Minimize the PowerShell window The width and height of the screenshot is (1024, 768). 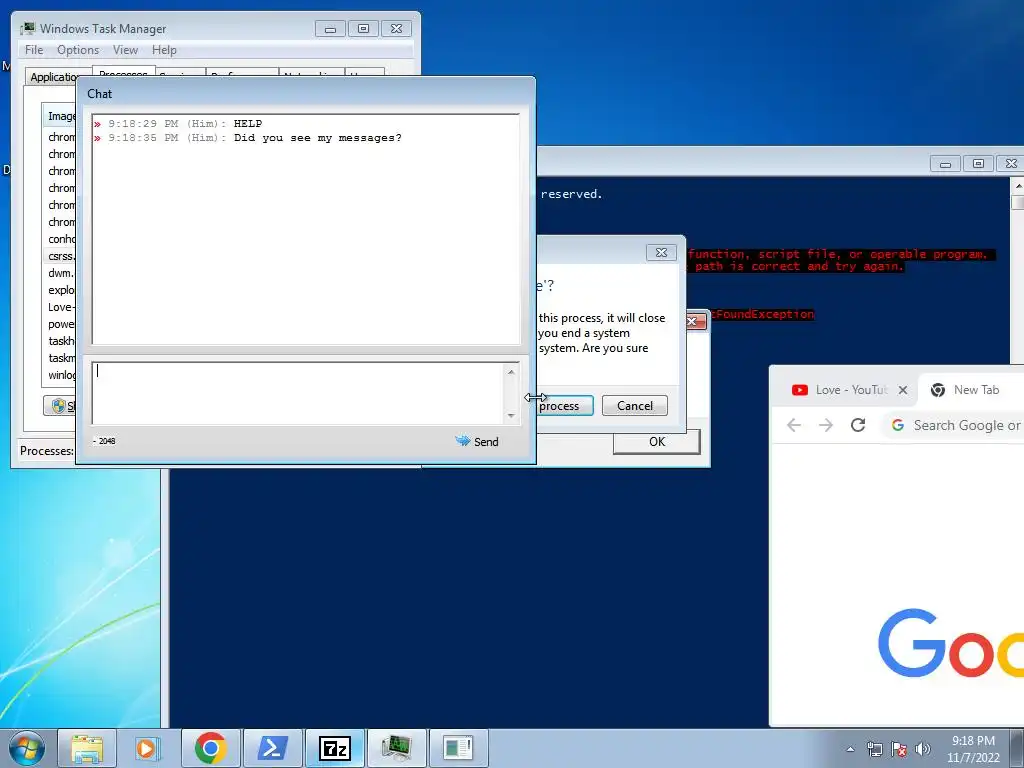click(945, 164)
